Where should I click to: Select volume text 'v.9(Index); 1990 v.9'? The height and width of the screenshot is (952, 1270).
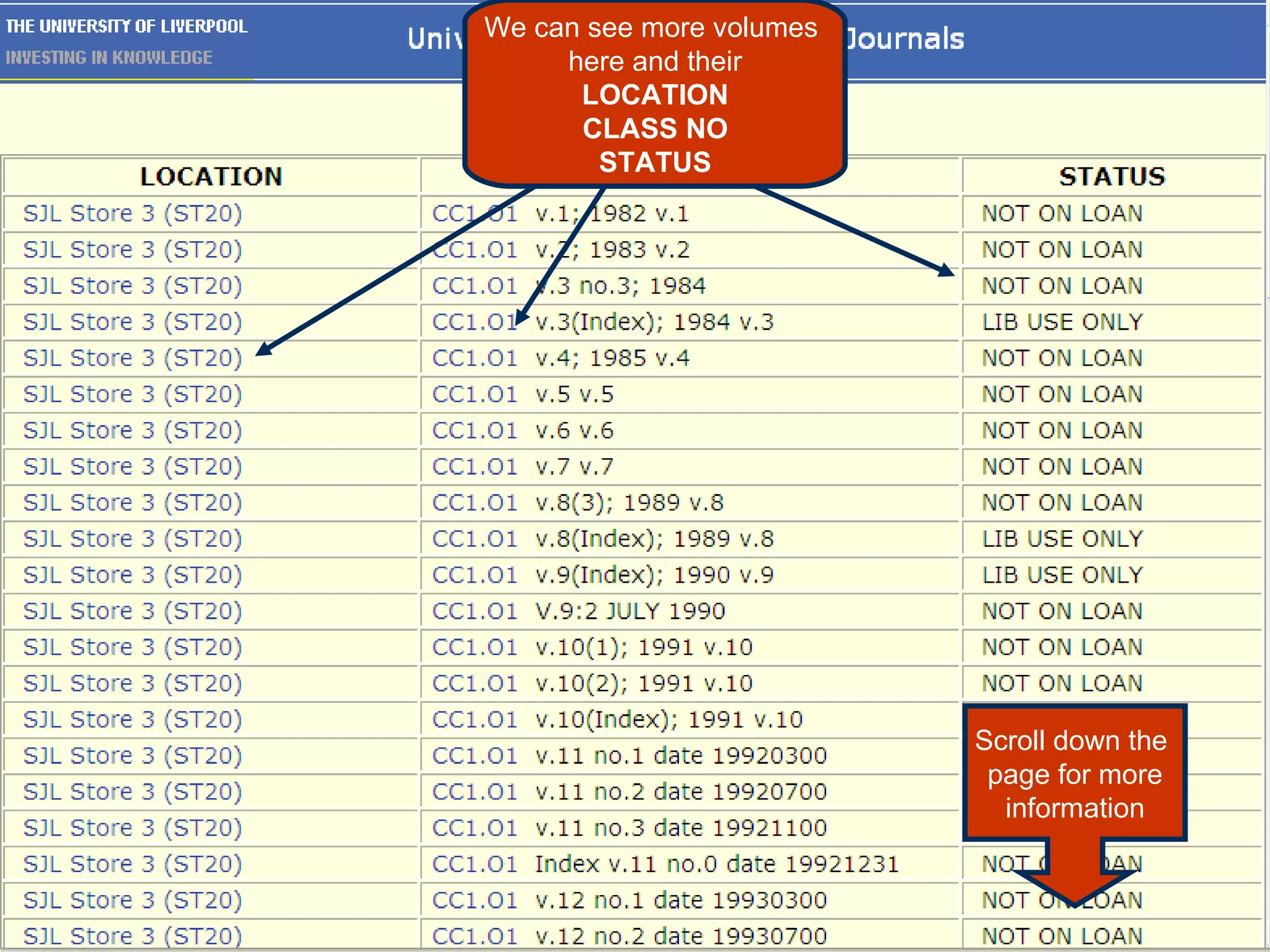tap(655, 575)
